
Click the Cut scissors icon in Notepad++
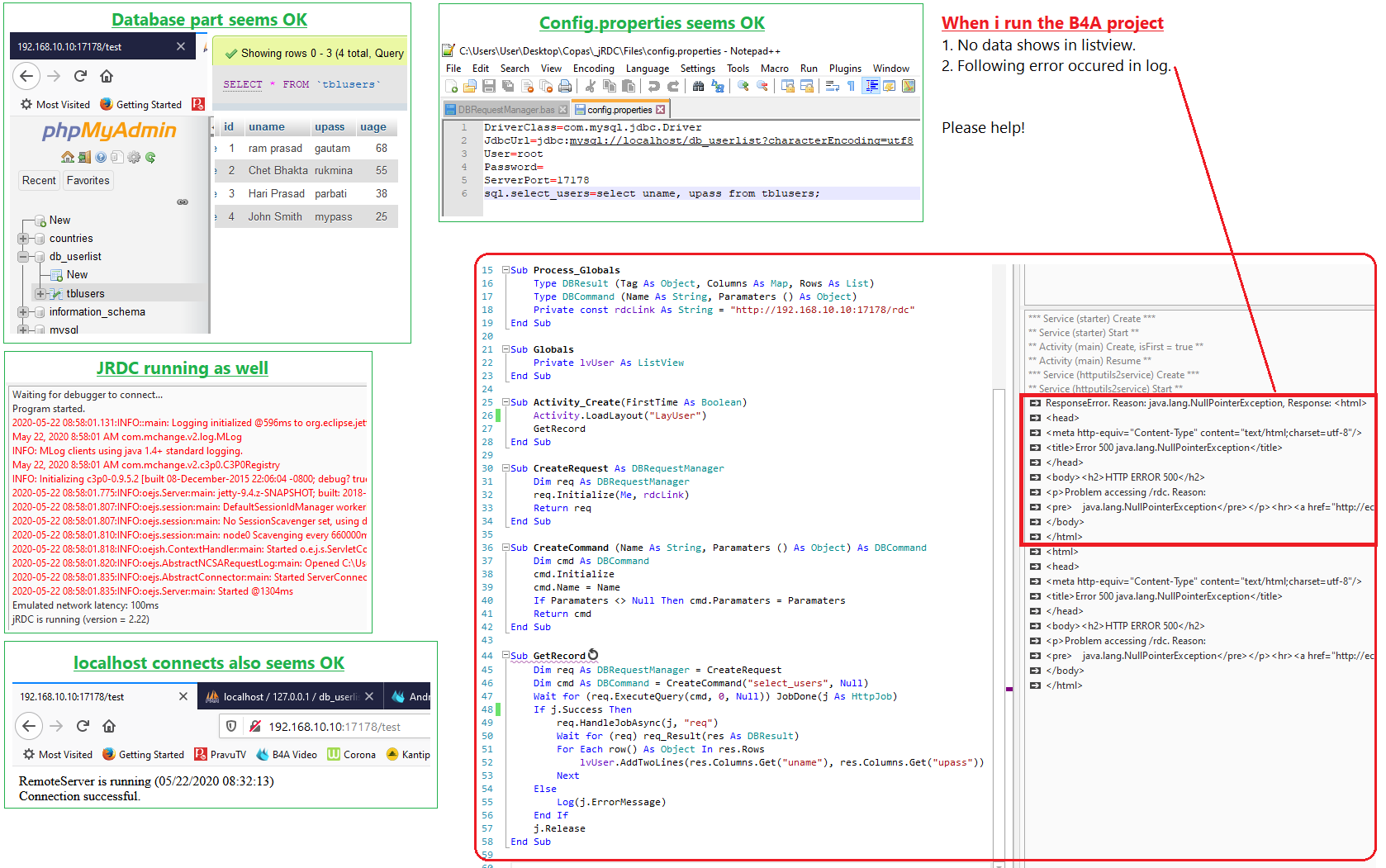(x=590, y=86)
